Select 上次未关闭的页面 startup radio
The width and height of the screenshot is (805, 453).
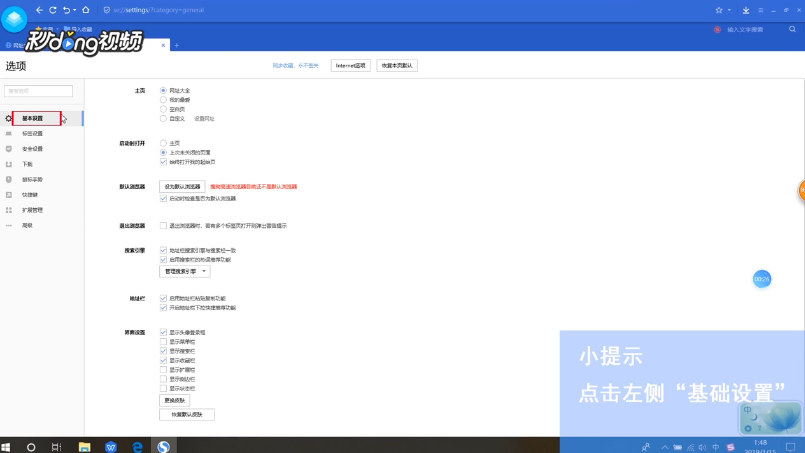163,153
